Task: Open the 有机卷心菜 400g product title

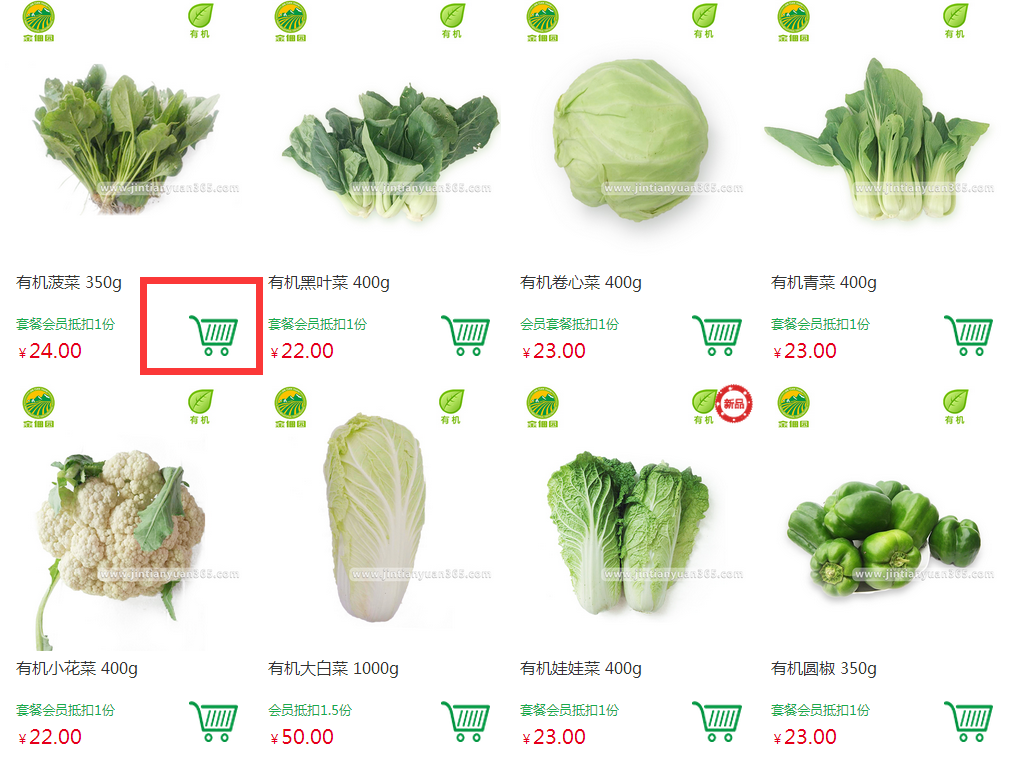Action: pos(580,282)
